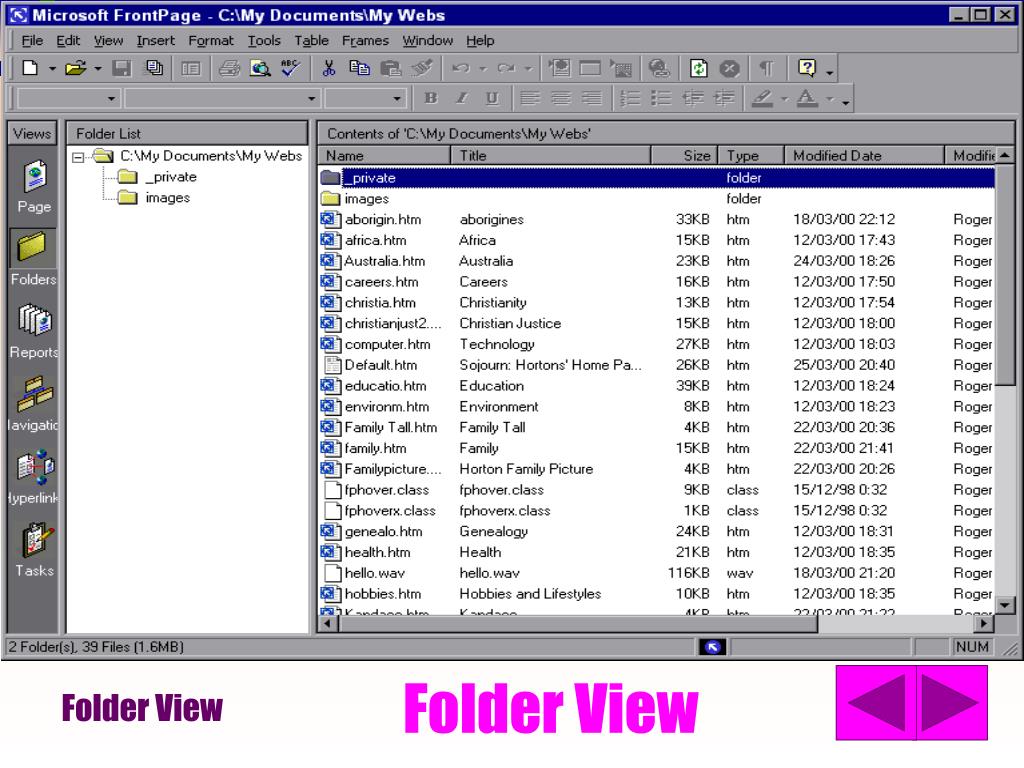The image size is (1024, 768).
Task: Collapse the My Webs tree node
Action: [78, 157]
